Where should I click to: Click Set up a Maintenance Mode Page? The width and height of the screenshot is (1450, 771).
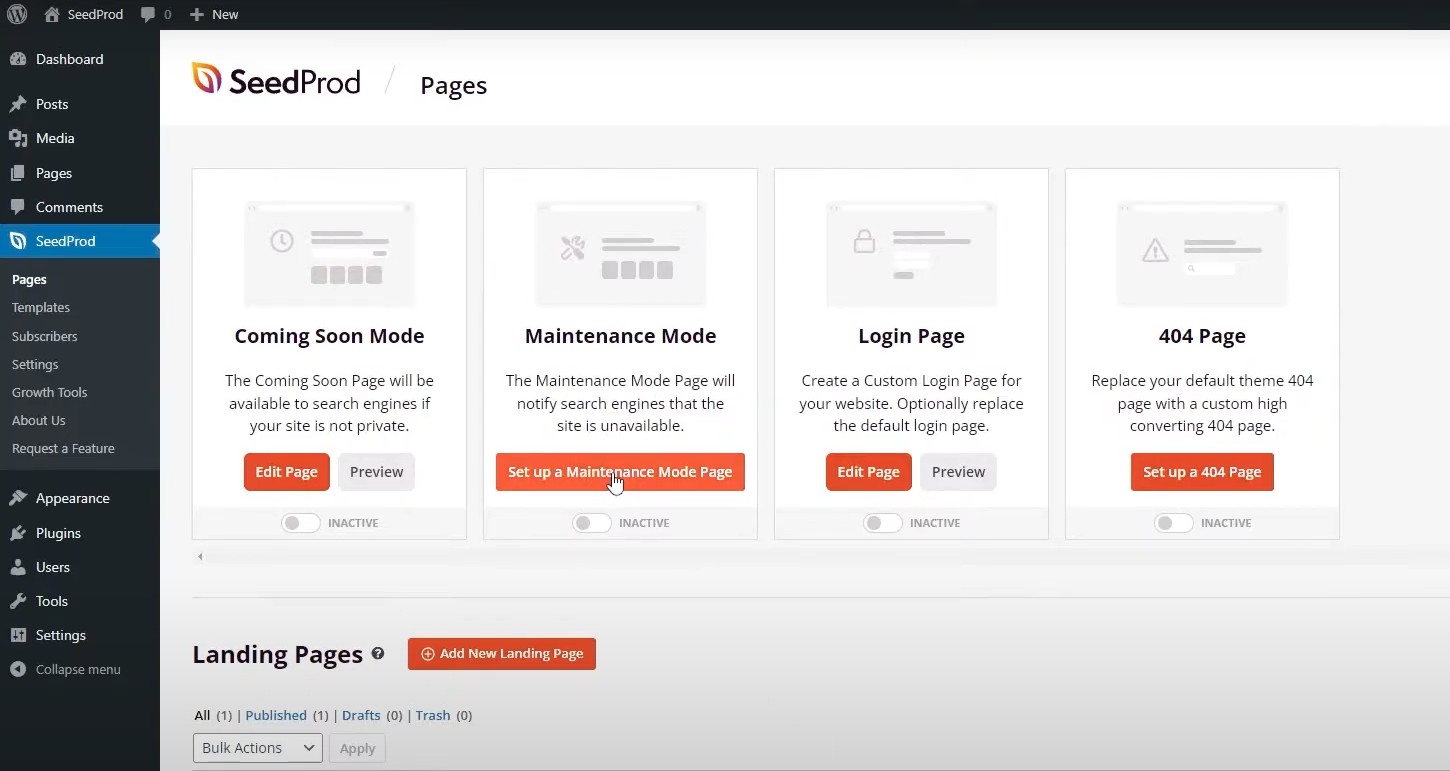click(620, 471)
